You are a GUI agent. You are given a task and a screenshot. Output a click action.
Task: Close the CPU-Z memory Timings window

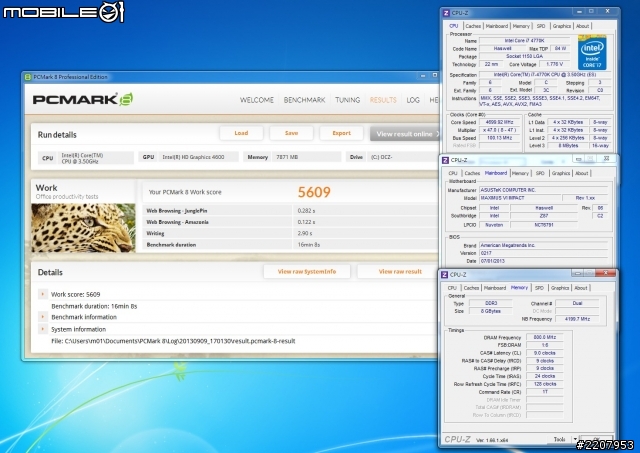tap(605, 273)
